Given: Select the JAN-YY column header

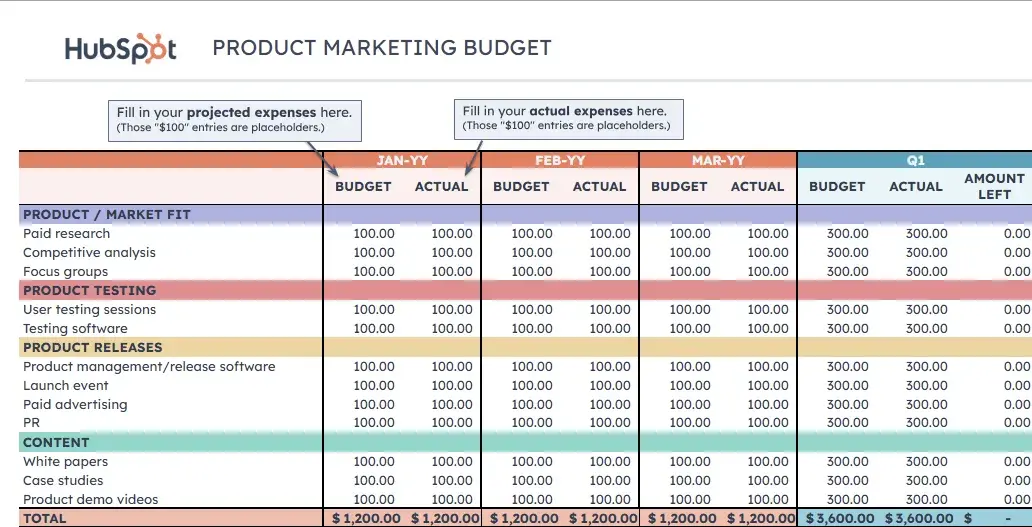Looking at the screenshot, I should click(x=402, y=160).
